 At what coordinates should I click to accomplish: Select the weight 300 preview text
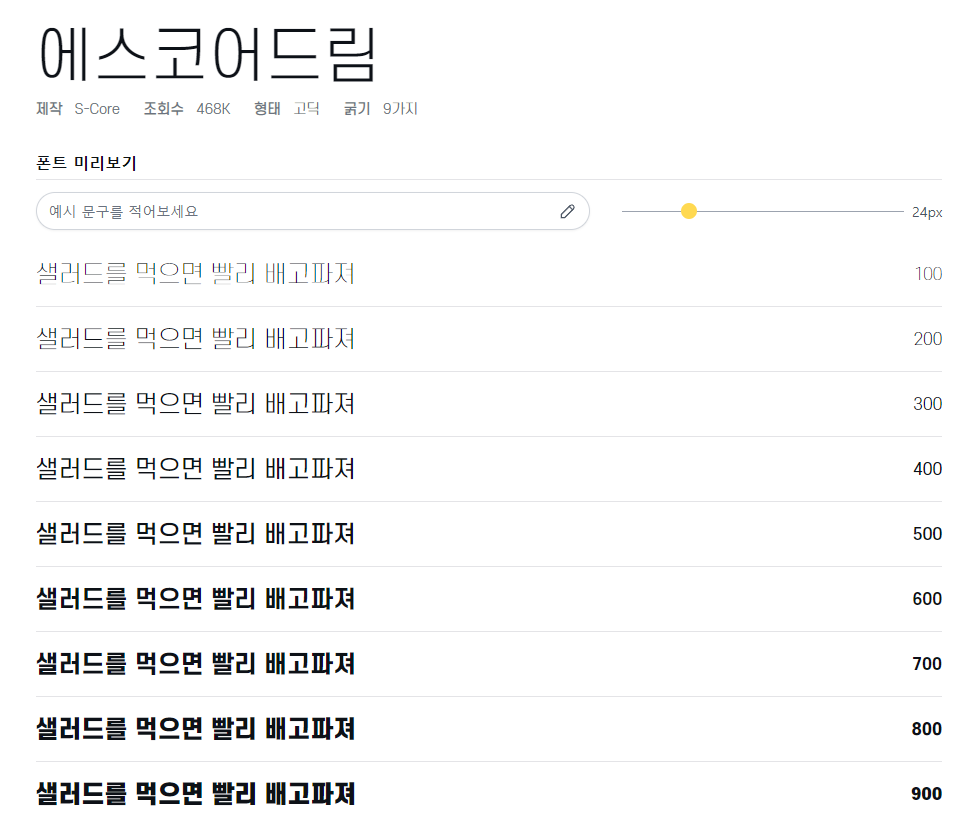pos(196,404)
